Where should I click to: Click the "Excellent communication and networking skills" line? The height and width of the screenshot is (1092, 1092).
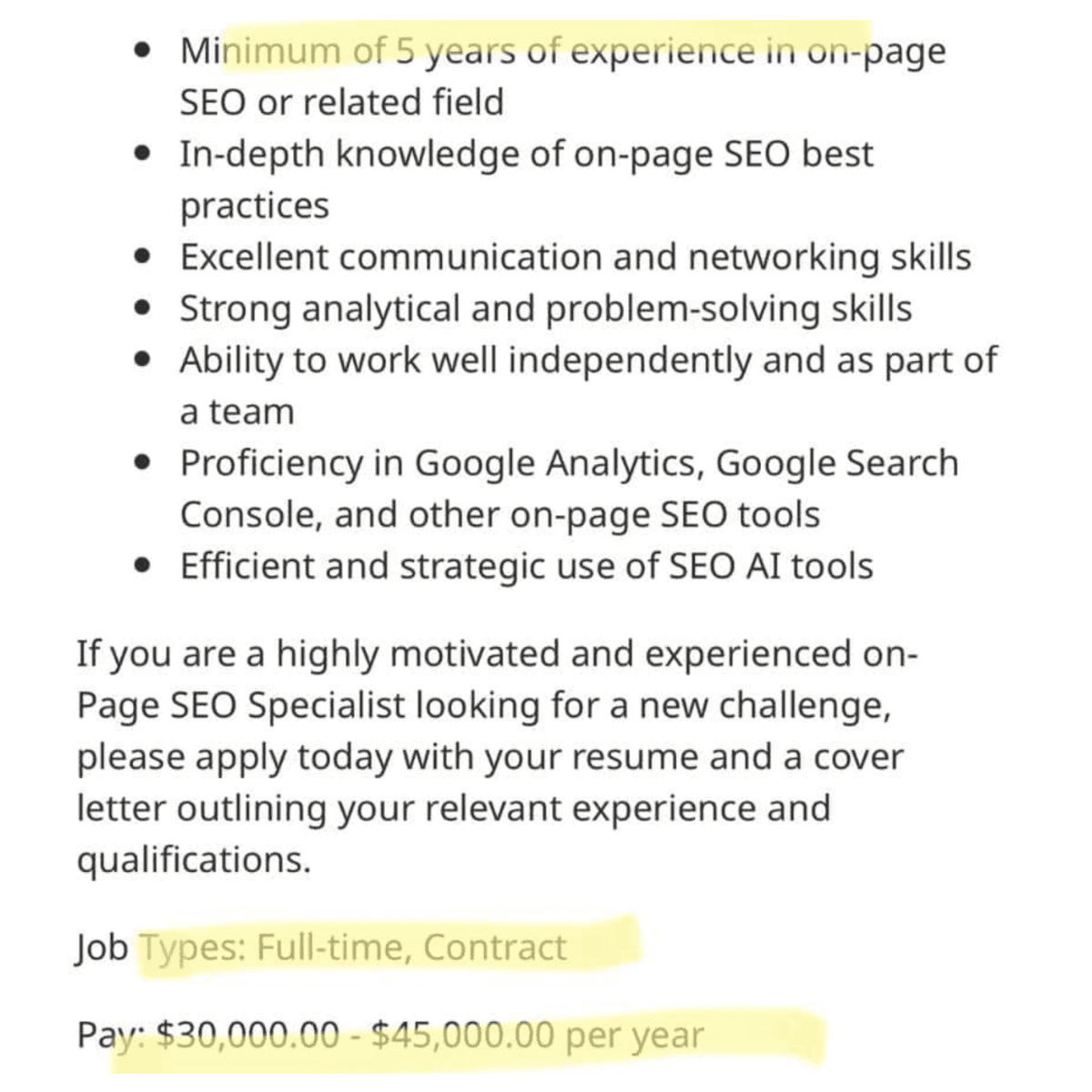[575, 258]
